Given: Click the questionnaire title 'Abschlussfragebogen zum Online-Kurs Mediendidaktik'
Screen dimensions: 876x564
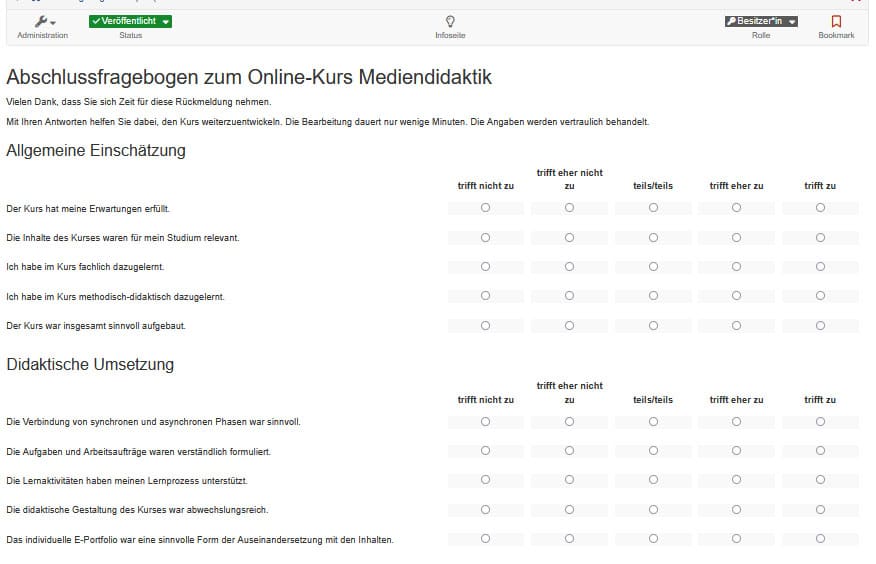Looking at the screenshot, I should (249, 78).
